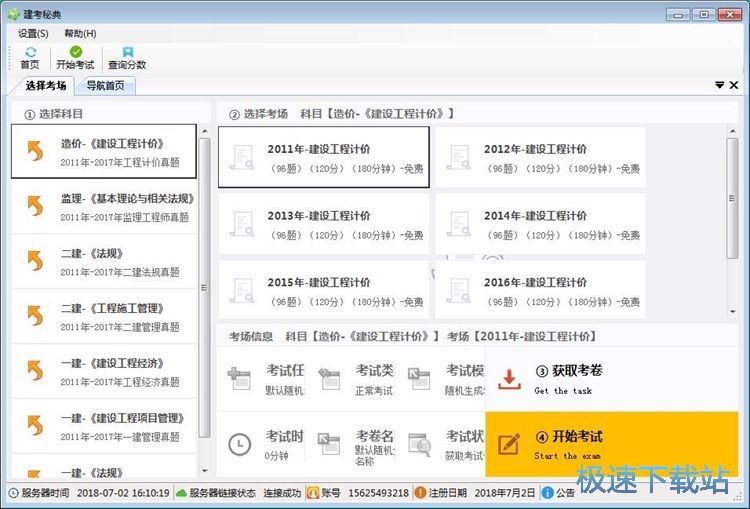Click the edit pencil icon for 开始考试

click(x=509, y=444)
